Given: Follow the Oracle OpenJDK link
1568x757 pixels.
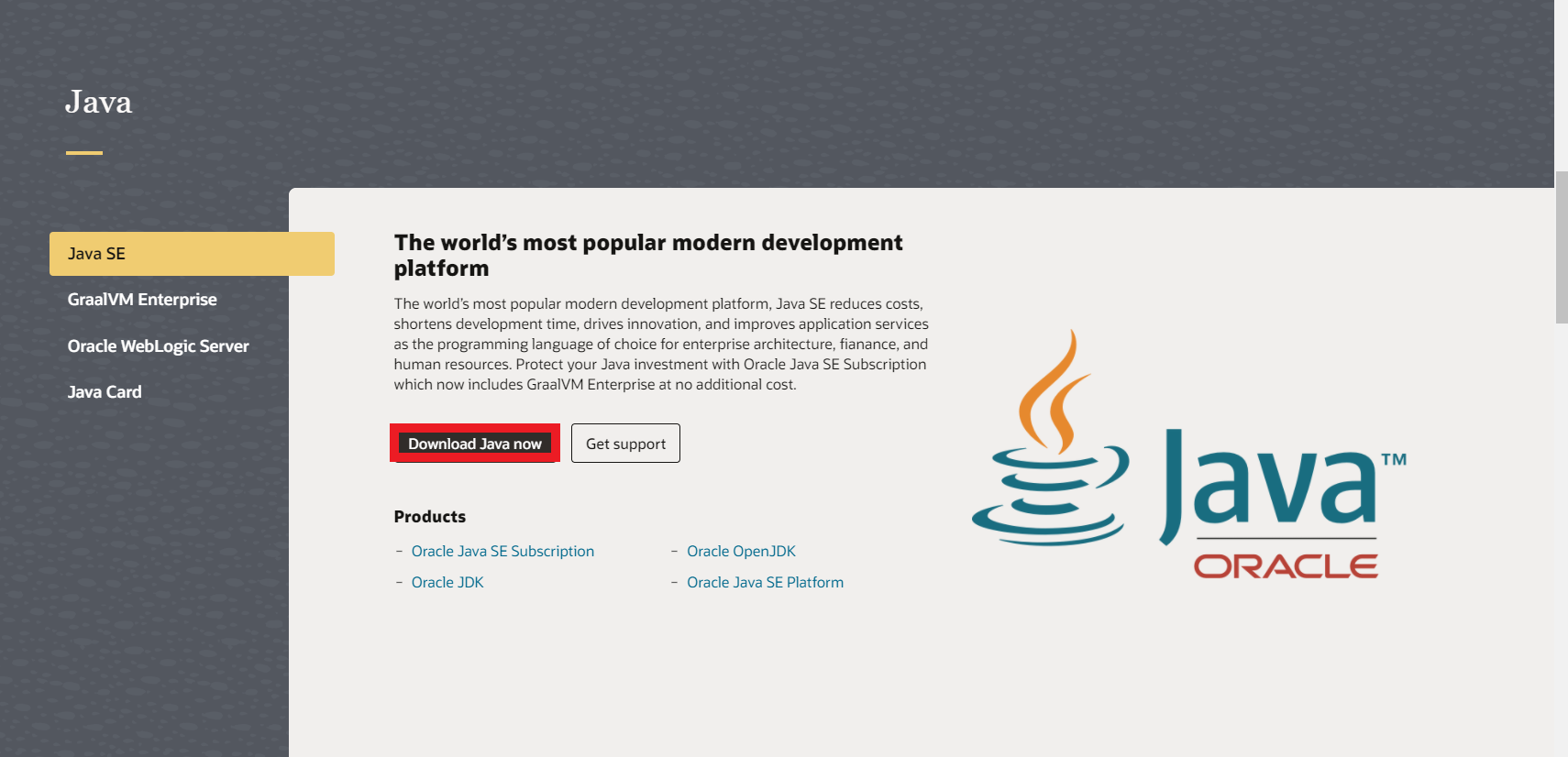Looking at the screenshot, I should point(741,551).
